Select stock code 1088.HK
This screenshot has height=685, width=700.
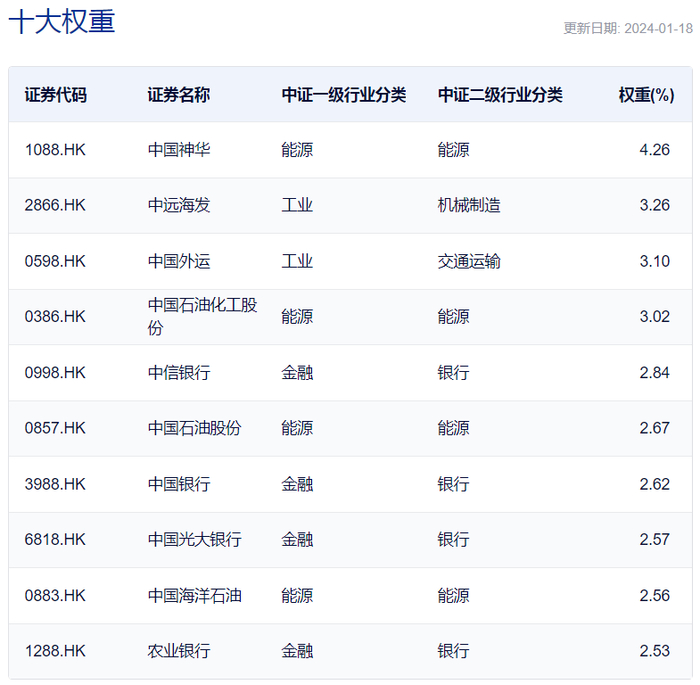click(x=55, y=150)
